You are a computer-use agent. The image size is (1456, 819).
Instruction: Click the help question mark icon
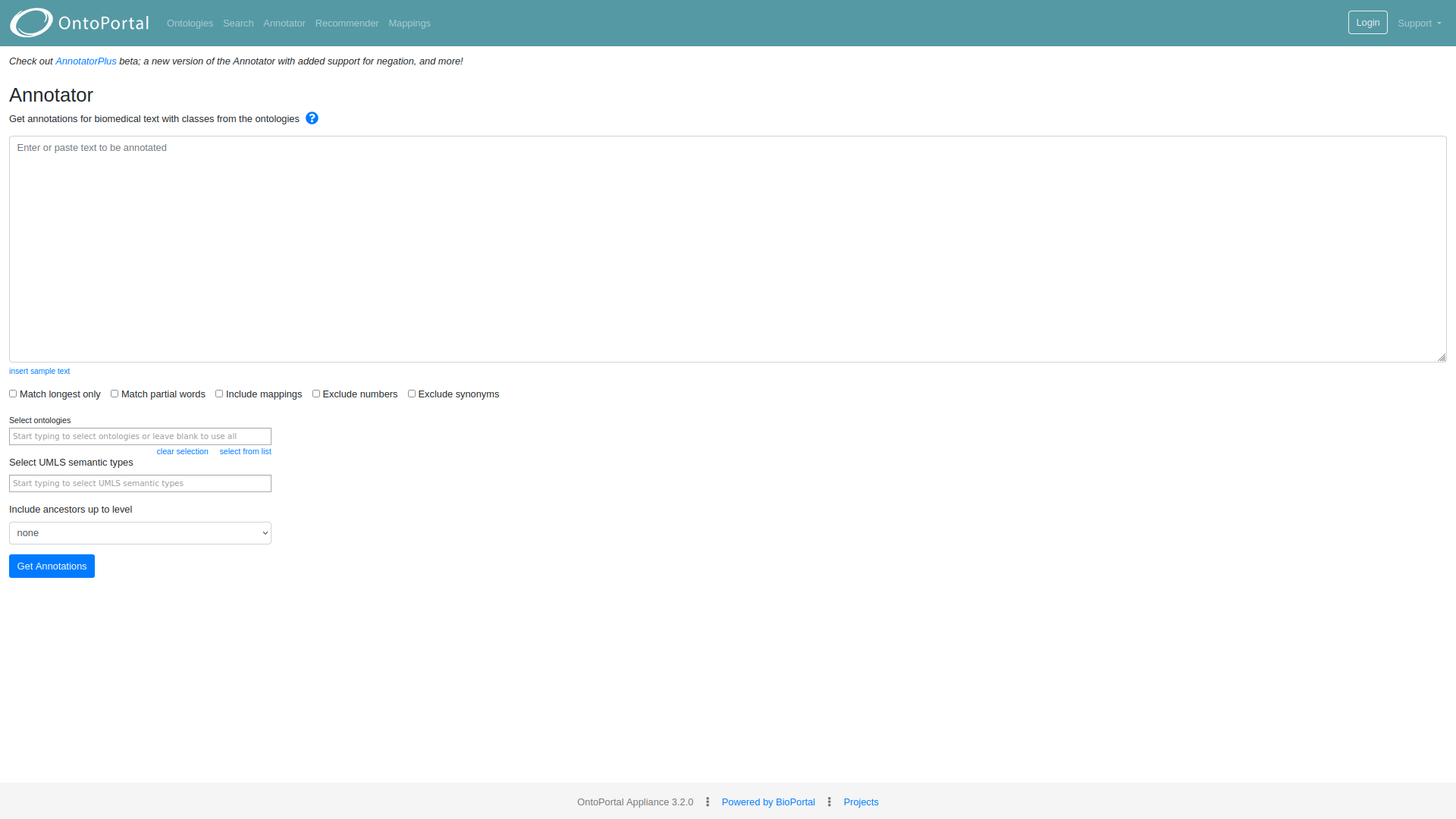click(312, 118)
